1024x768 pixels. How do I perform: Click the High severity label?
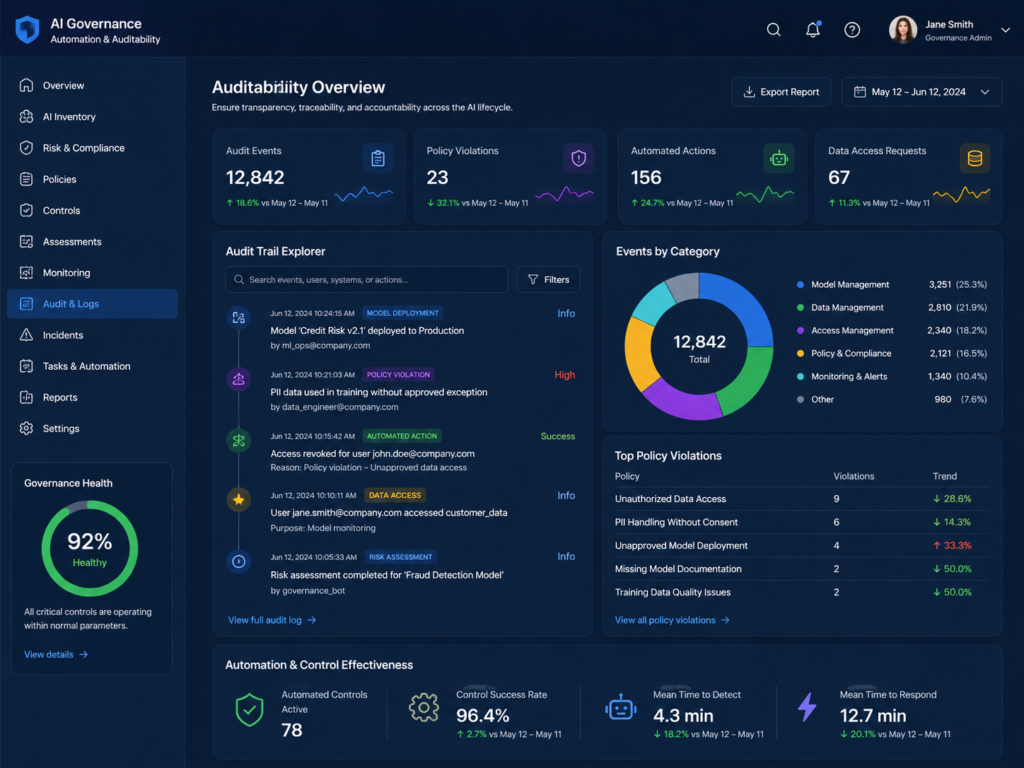(564, 375)
